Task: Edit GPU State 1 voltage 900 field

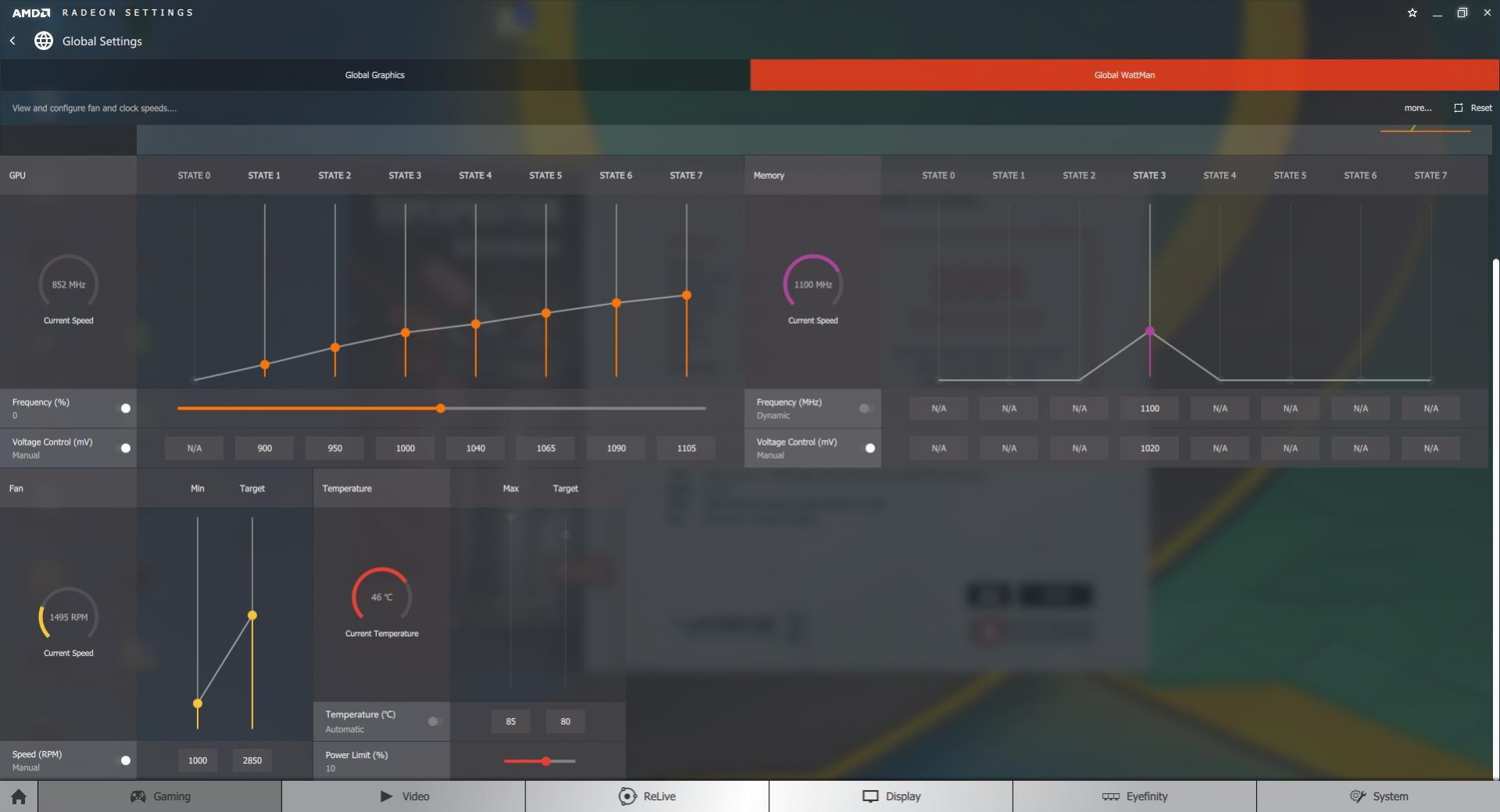Action: (265, 448)
